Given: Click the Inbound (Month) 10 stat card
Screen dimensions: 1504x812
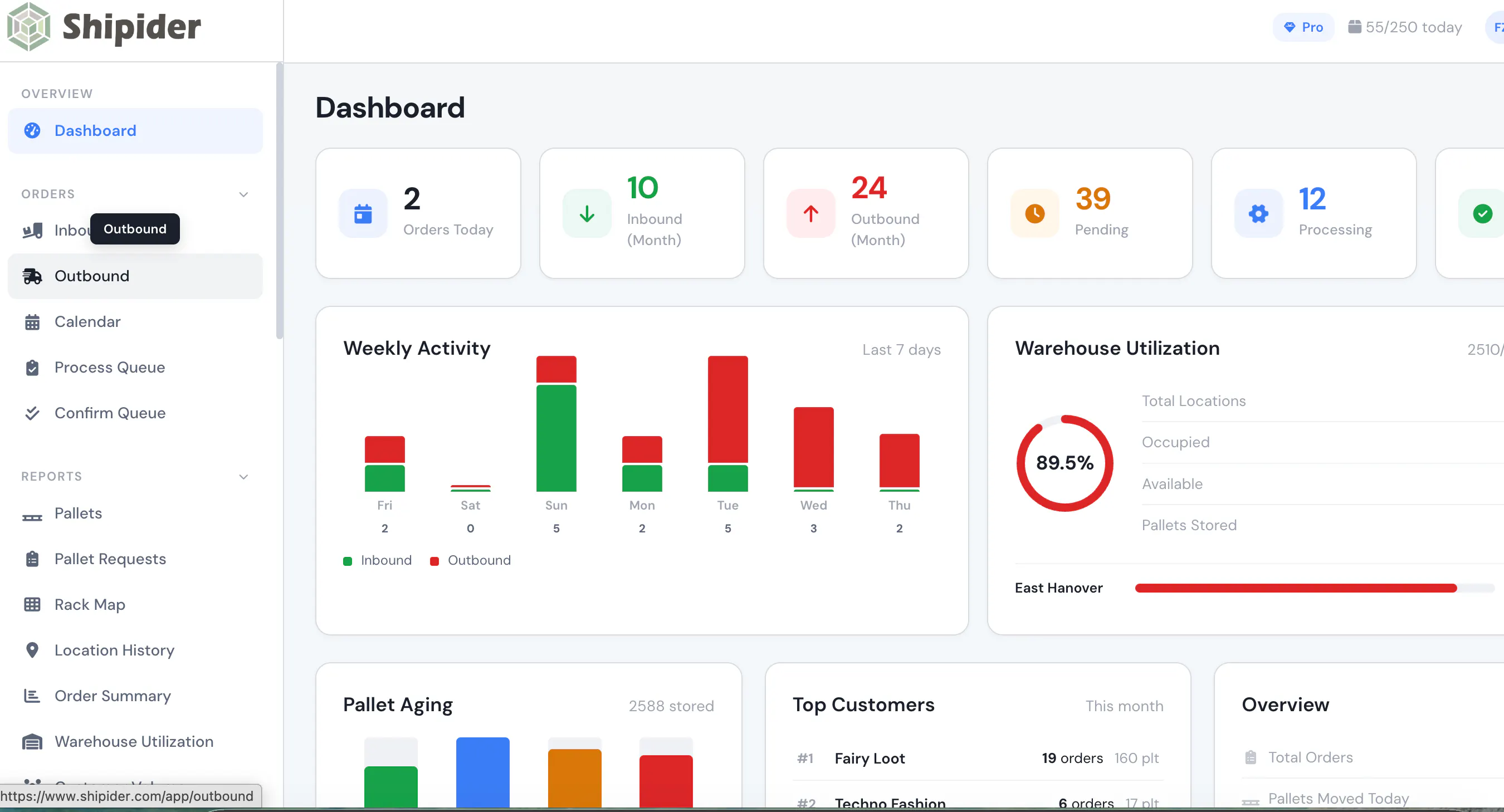Looking at the screenshot, I should (642, 213).
